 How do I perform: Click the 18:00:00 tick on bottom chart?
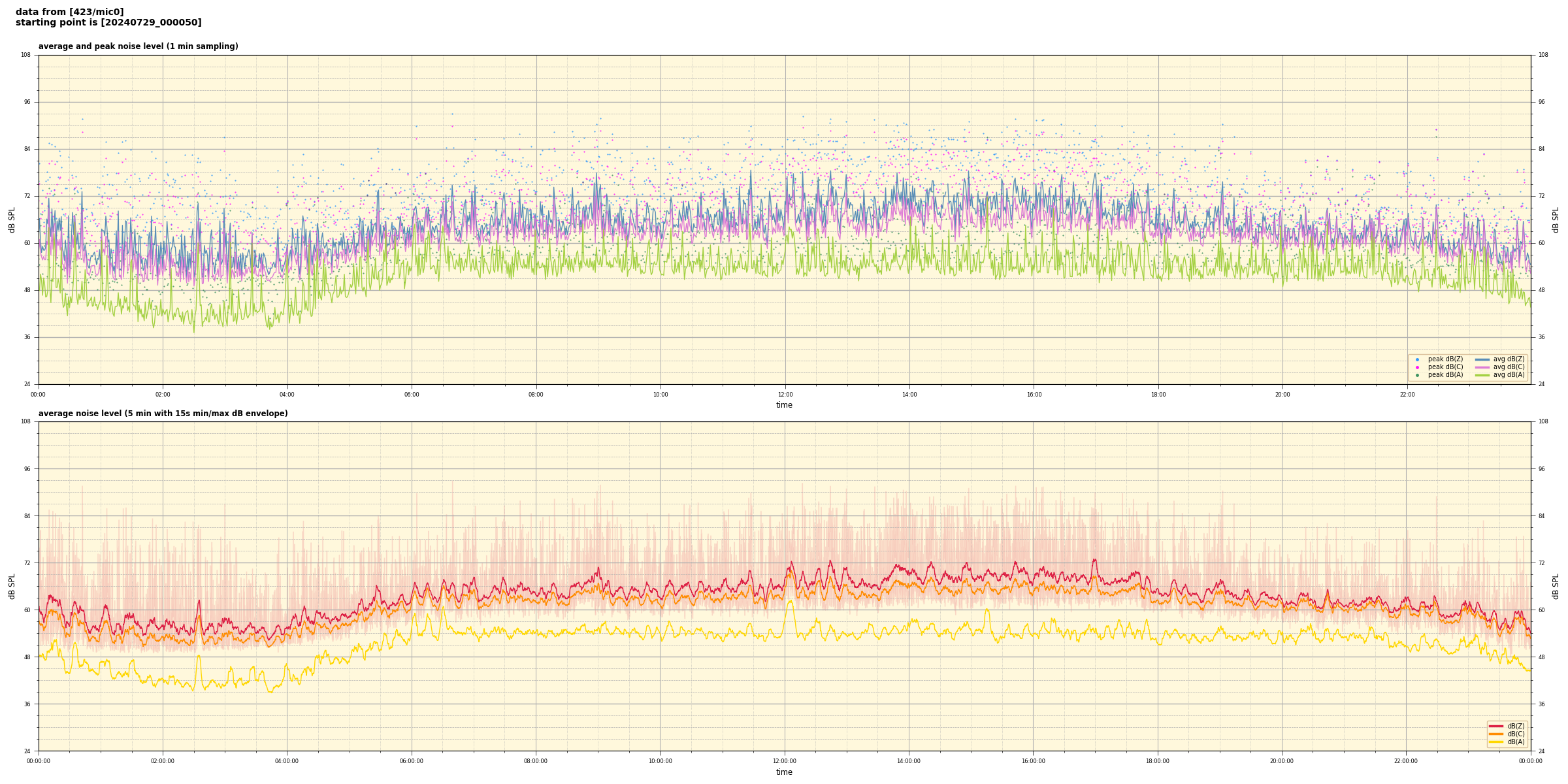point(1158,761)
